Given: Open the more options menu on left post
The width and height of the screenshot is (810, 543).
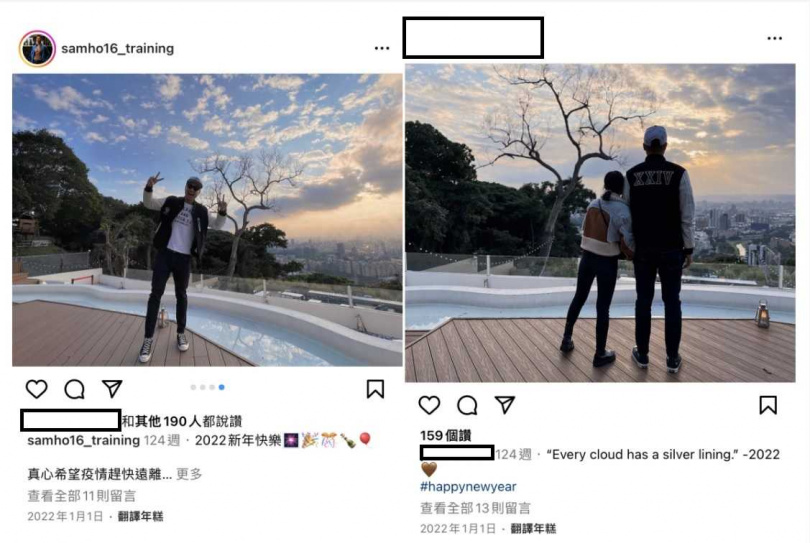Looking at the screenshot, I should pos(382,48).
